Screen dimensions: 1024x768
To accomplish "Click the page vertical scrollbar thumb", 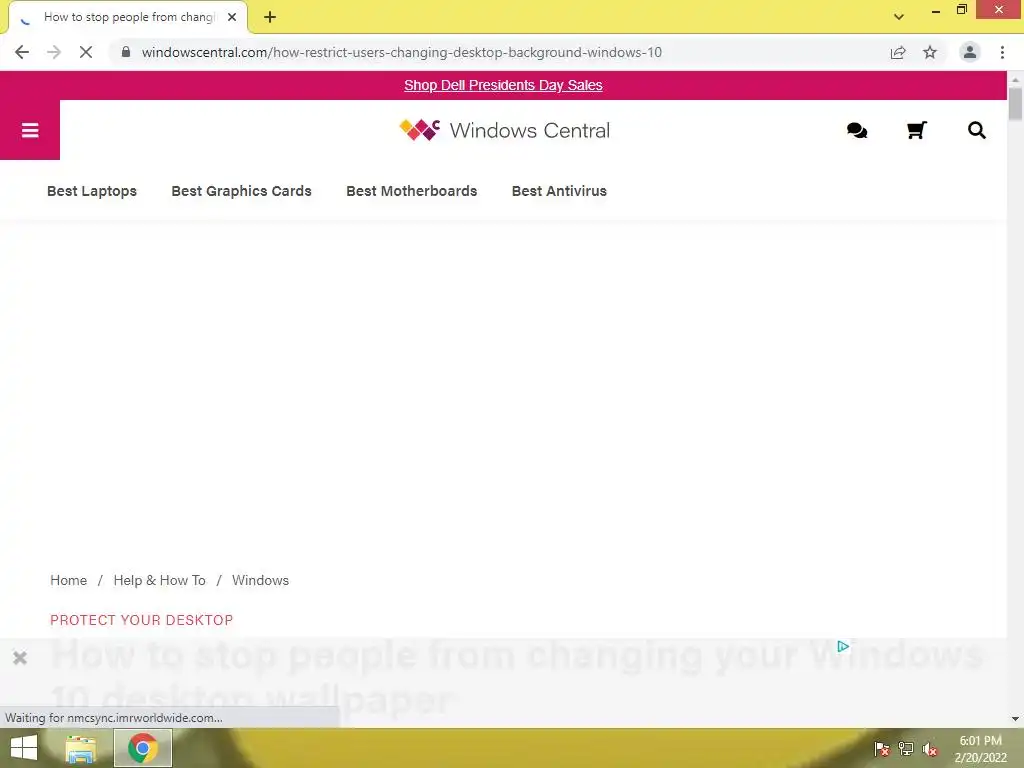I will coord(1015,104).
